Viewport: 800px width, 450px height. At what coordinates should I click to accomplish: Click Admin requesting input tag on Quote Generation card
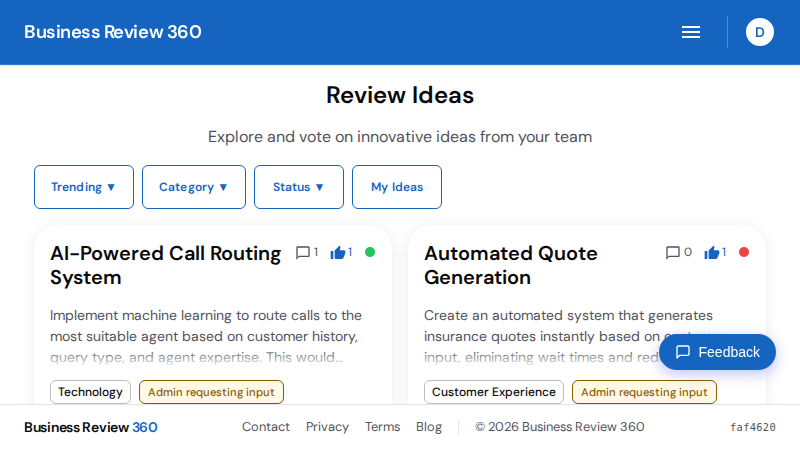(x=644, y=392)
